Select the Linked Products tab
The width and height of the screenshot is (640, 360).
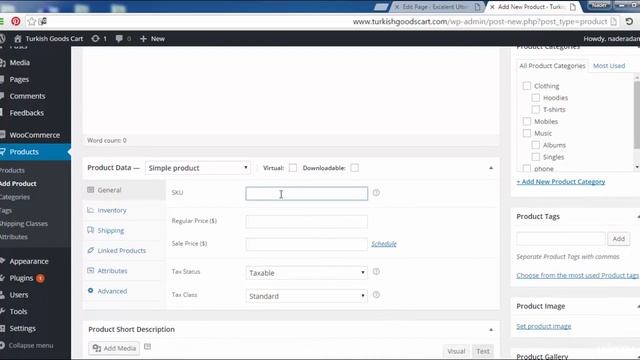point(124,251)
